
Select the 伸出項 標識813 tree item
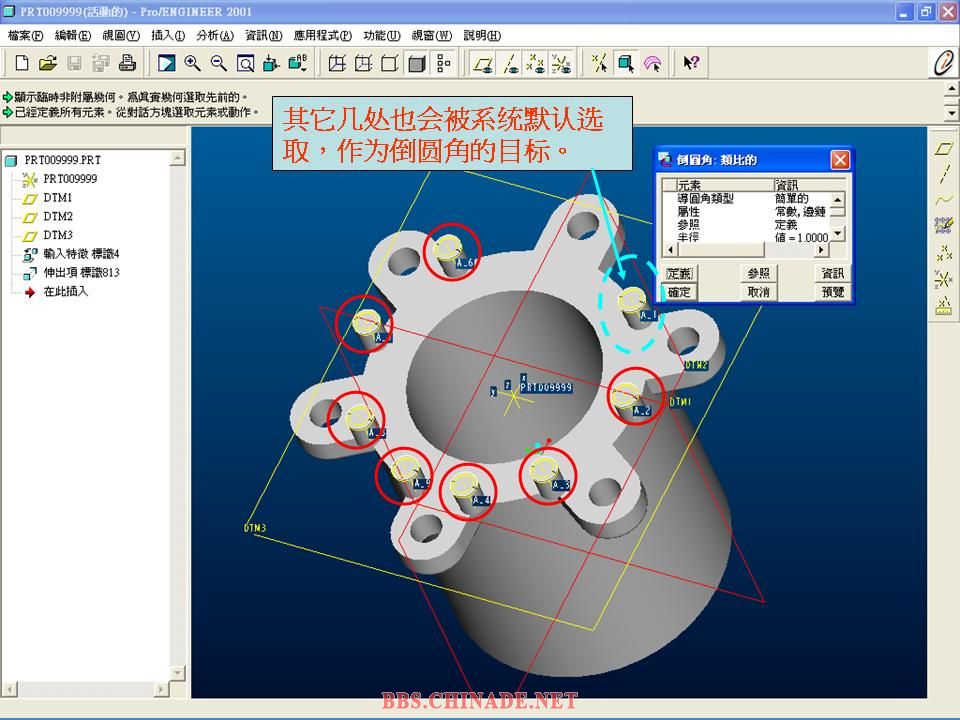click(x=81, y=272)
